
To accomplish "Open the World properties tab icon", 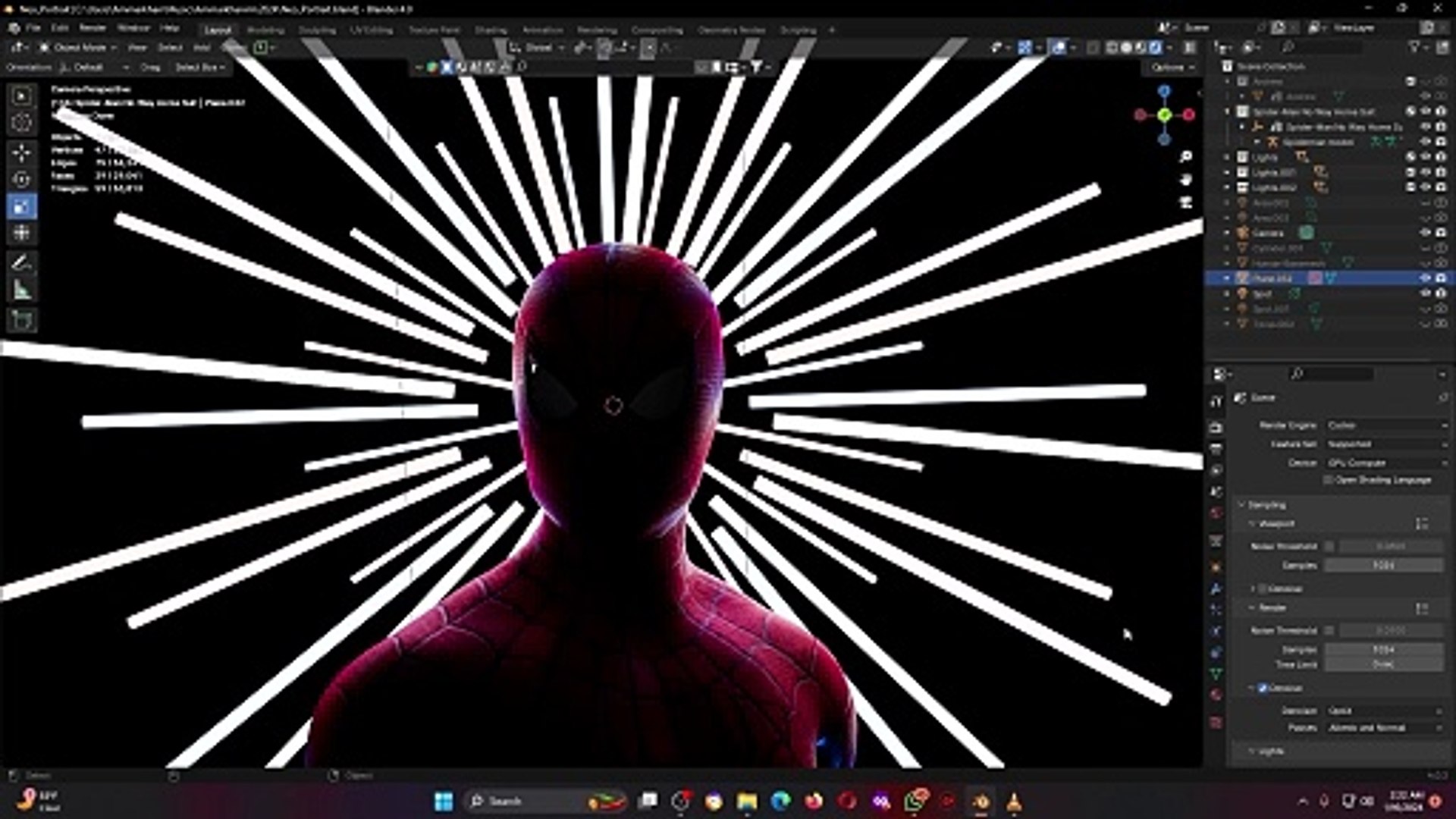I will (1216, 513).
